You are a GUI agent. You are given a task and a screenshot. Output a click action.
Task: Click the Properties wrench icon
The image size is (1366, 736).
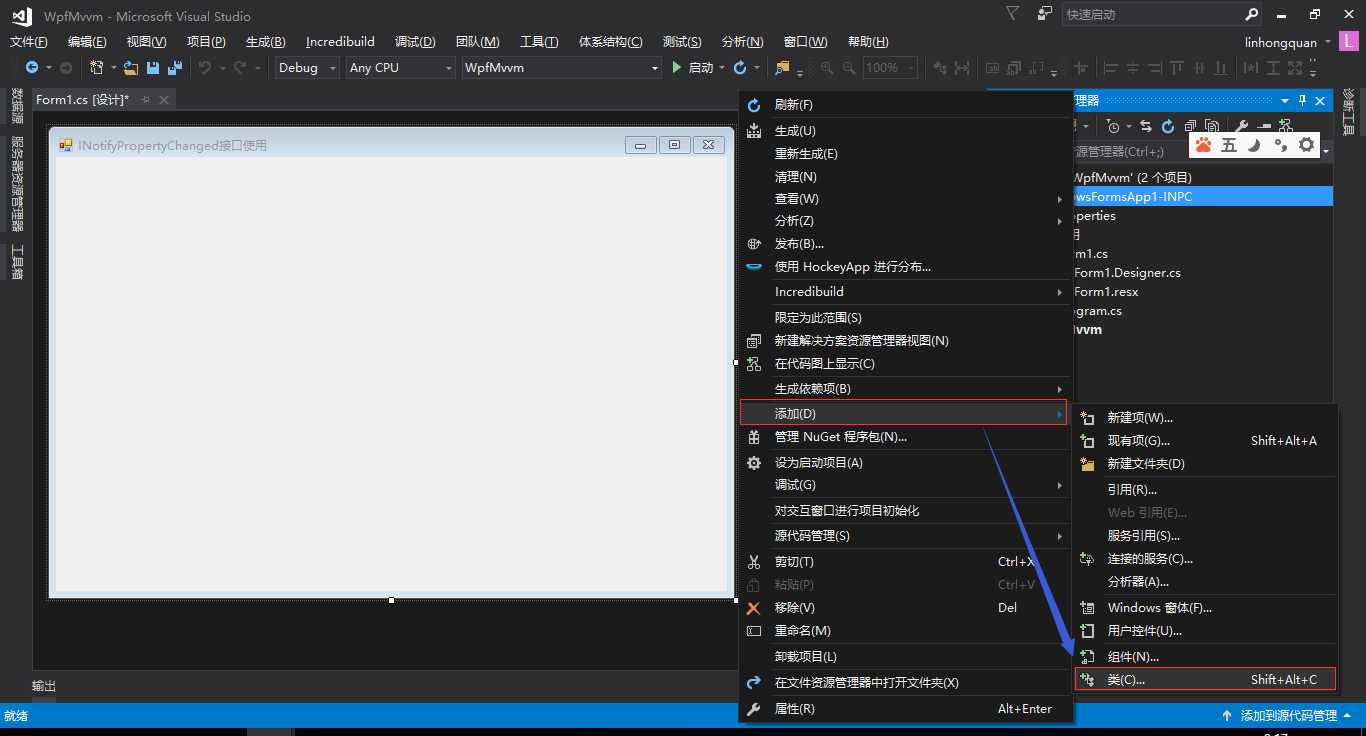pyautogui.click(x=1241, y=126)
